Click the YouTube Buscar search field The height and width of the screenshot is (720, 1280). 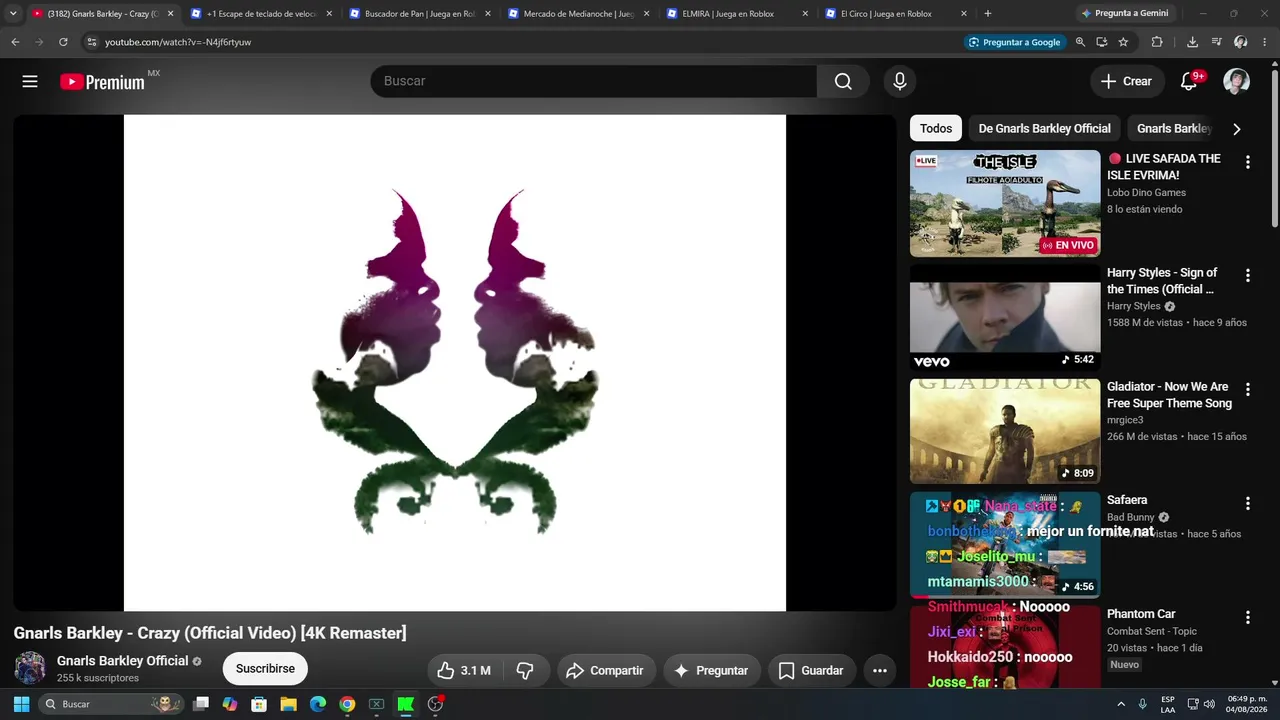(x=594, y=82)
